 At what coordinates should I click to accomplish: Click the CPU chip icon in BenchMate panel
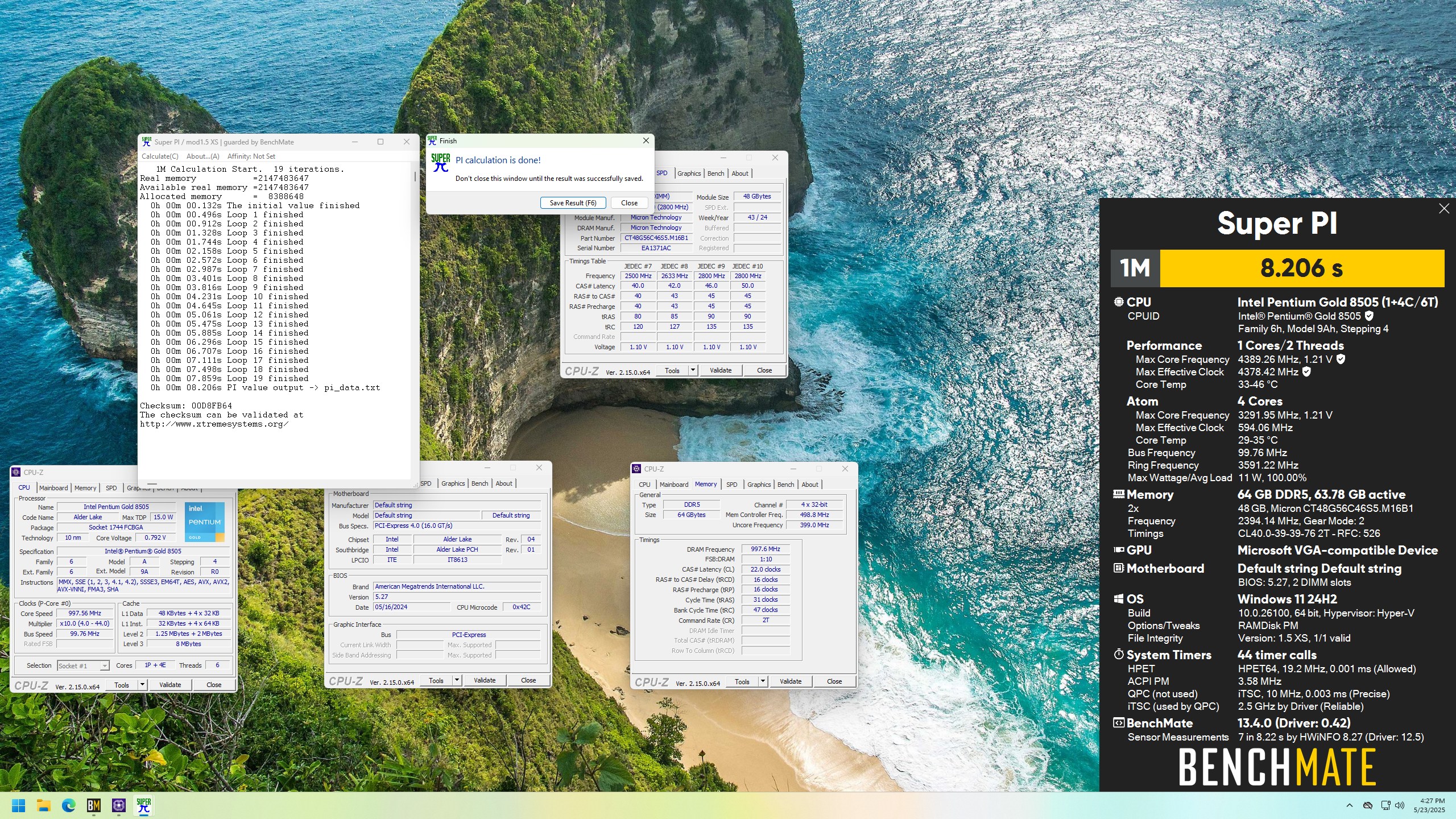click(1118, 302)
